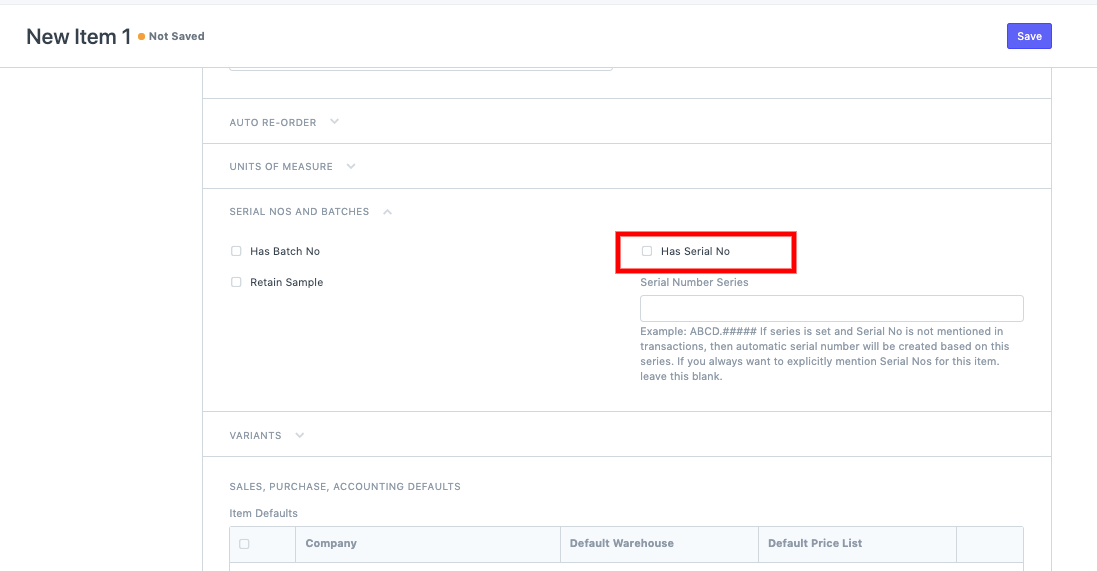Enable the Has Batch No checkbox
1097x571 pixels.
pyautogui.click(x=236, y=251)
